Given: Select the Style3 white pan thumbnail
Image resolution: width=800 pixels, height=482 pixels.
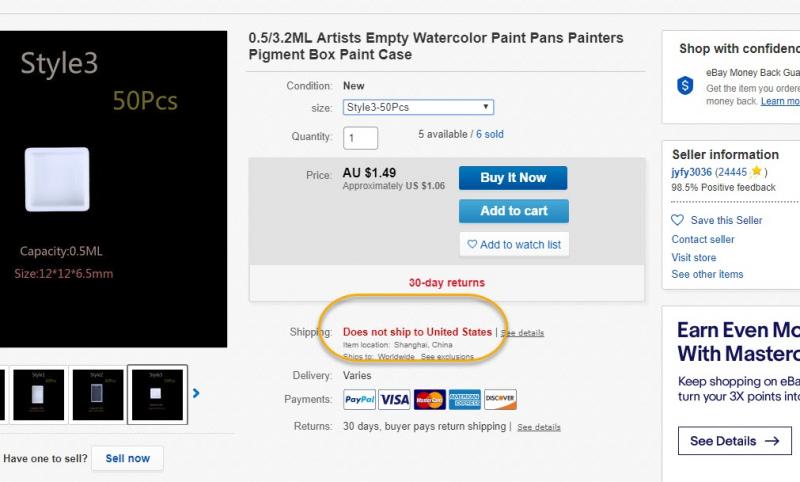Looking at the screenshot, I should click(157, 394).
